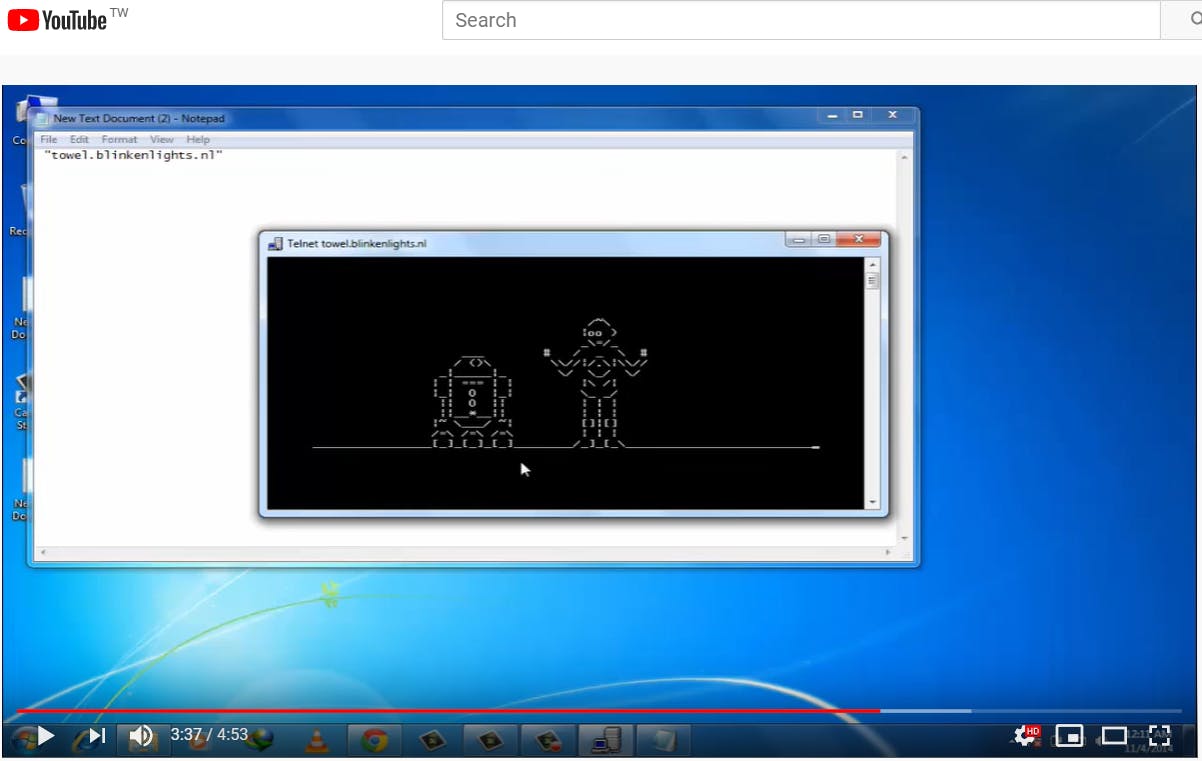Close the Notepad window

pos(892,115)
